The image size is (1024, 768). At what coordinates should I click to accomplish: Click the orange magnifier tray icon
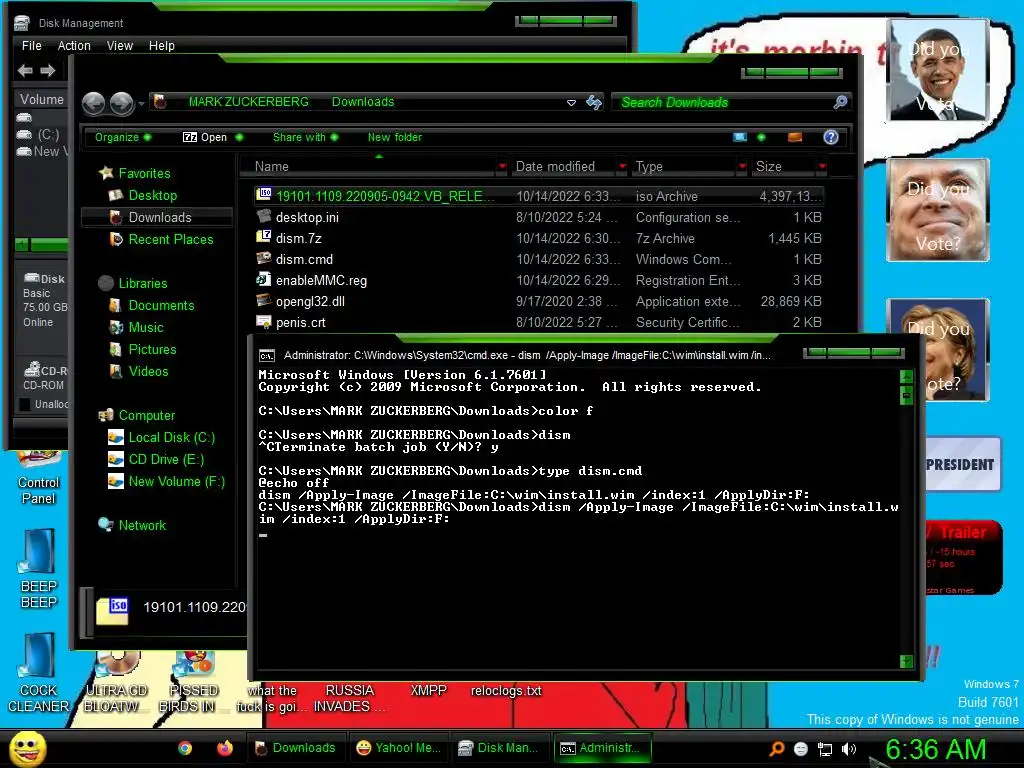click(x=776, y=749)
